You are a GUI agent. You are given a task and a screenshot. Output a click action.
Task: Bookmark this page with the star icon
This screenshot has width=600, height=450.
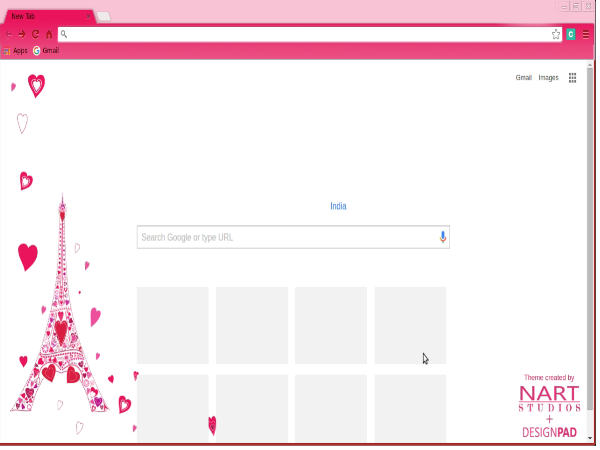556,34
